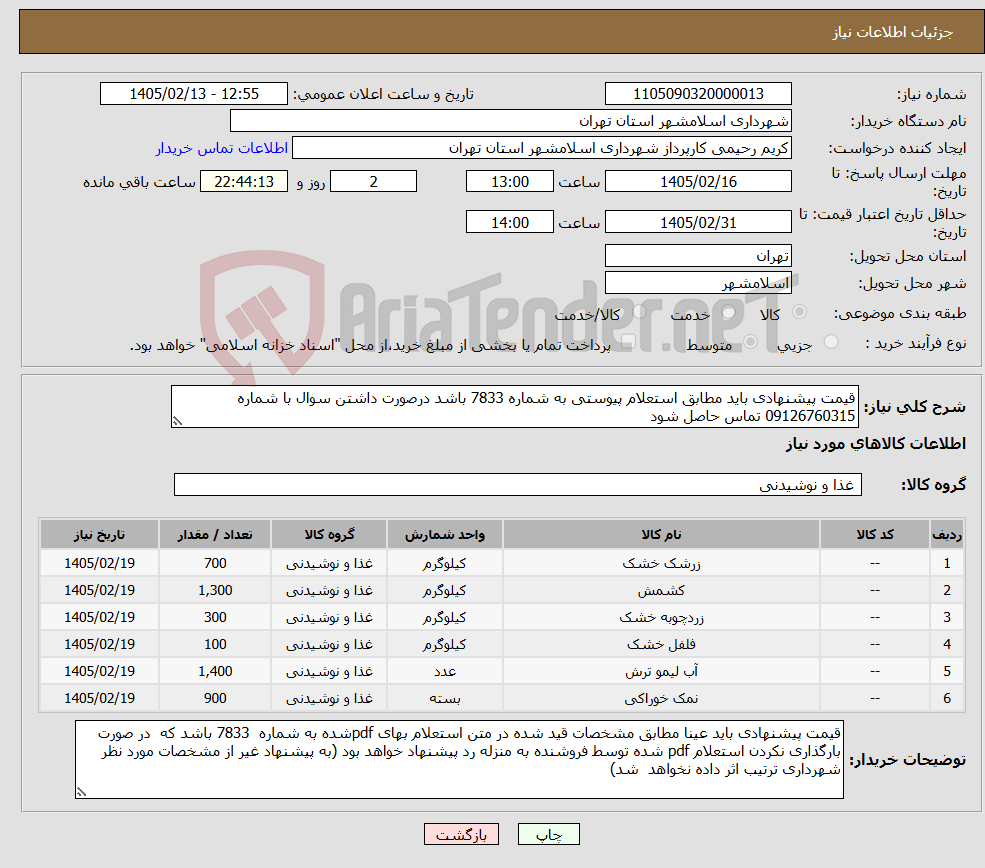The height and width of the screenshot is (868, 985).
Task: Click the item name آب لیمو ترش
Action: [661, 671]
